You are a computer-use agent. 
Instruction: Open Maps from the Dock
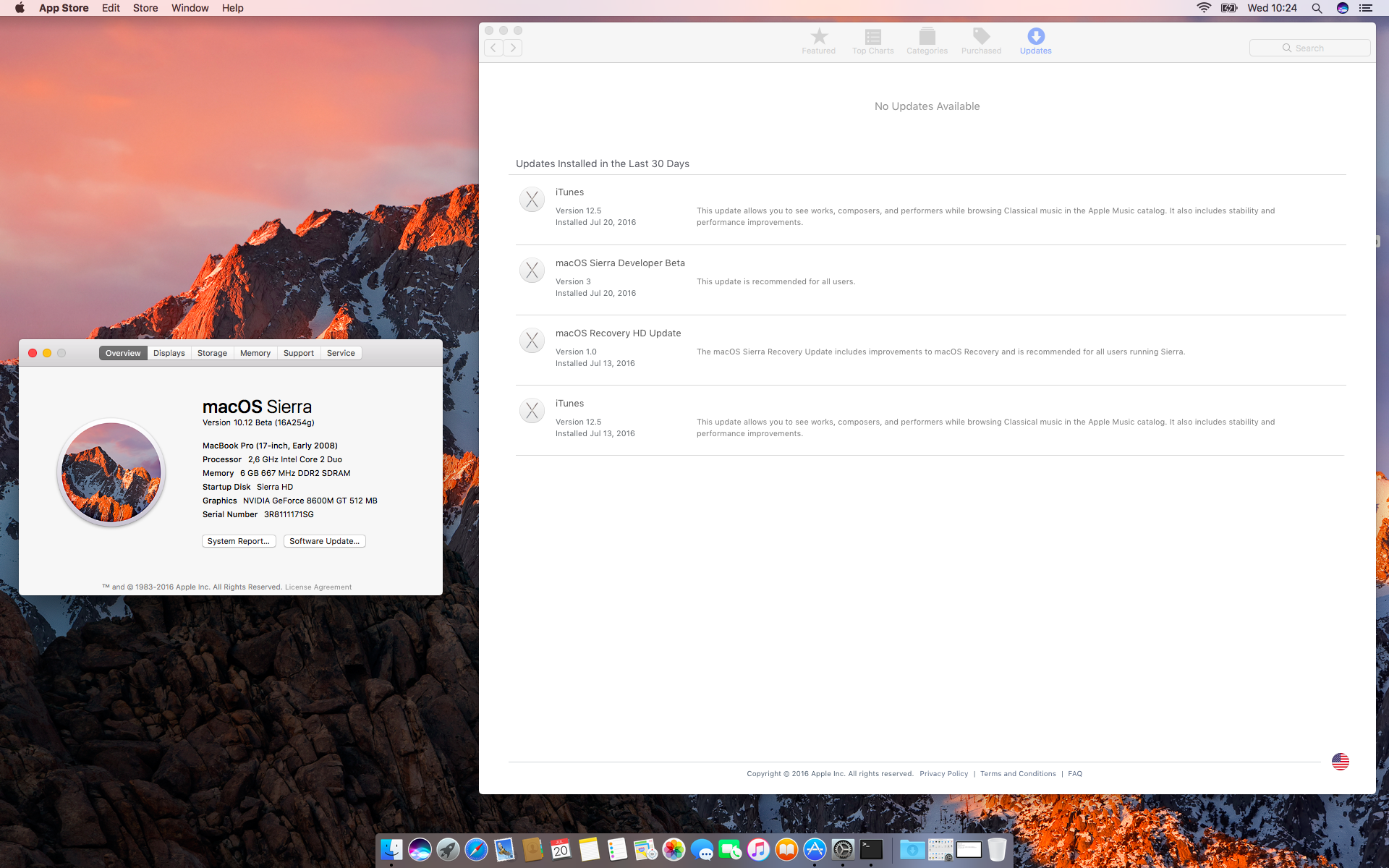645,849
